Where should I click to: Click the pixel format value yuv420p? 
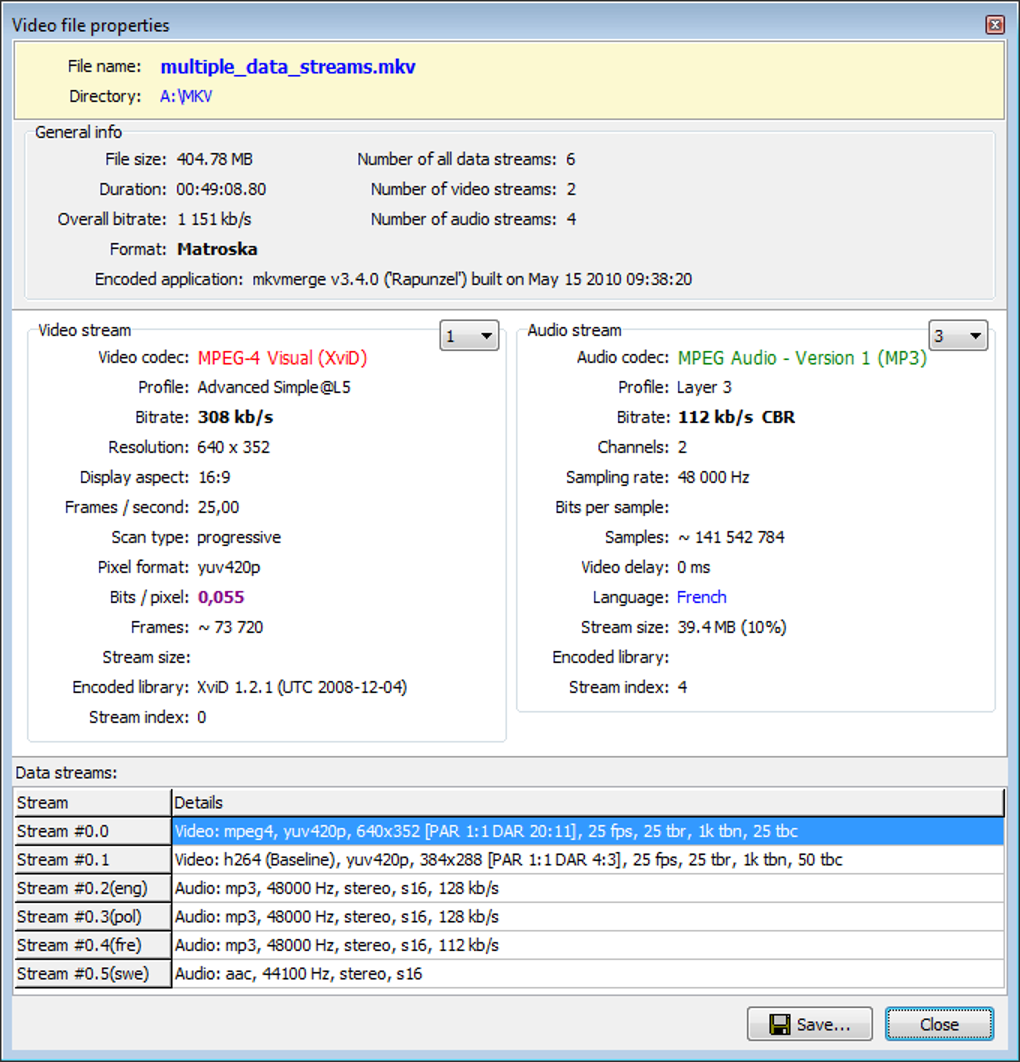pos(229,568)
